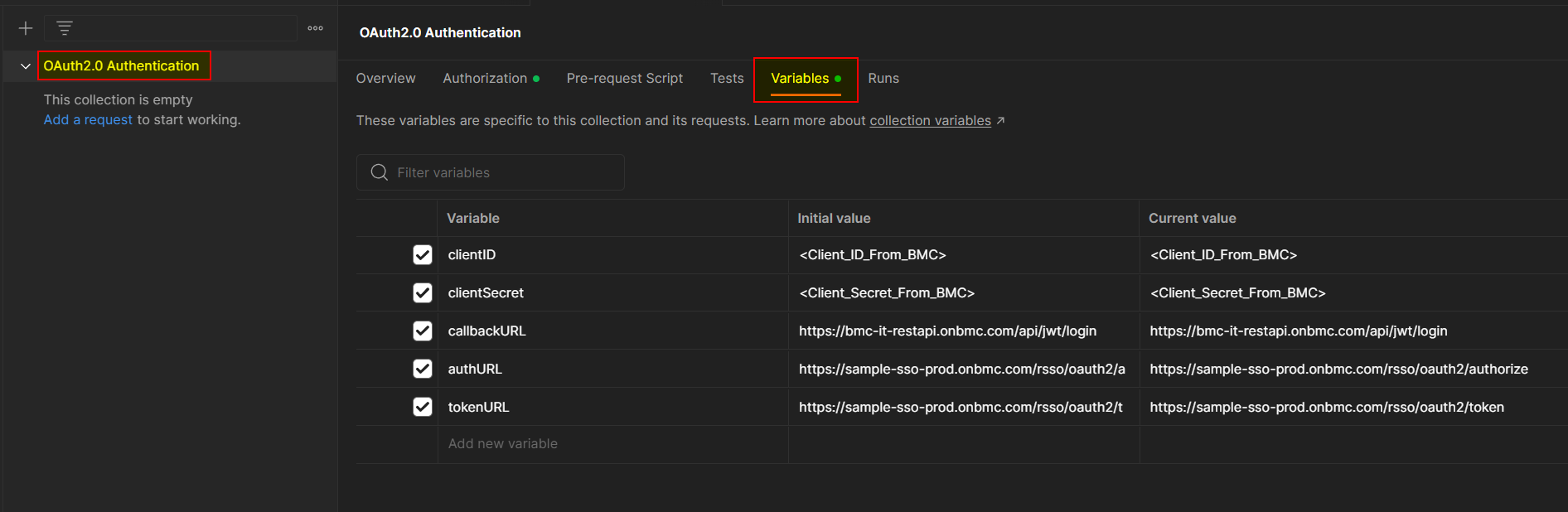Viewport: 1568px width, 512px height.
Task: Open the Runs tab
Action: pos(883,79)
